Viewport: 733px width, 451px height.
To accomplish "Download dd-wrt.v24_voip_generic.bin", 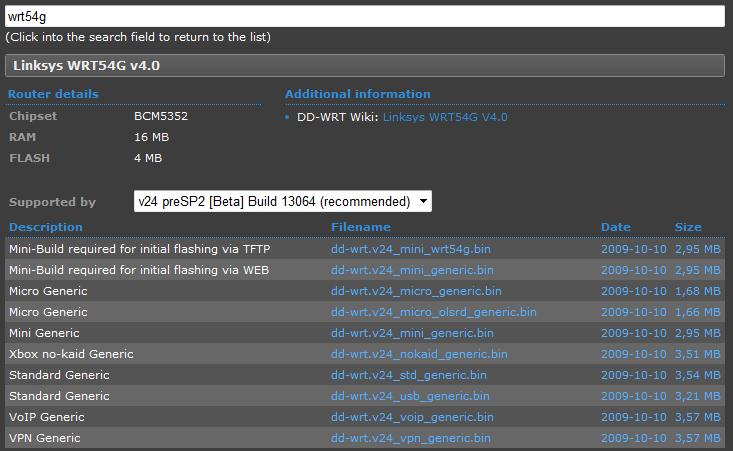I will point(412,417).
